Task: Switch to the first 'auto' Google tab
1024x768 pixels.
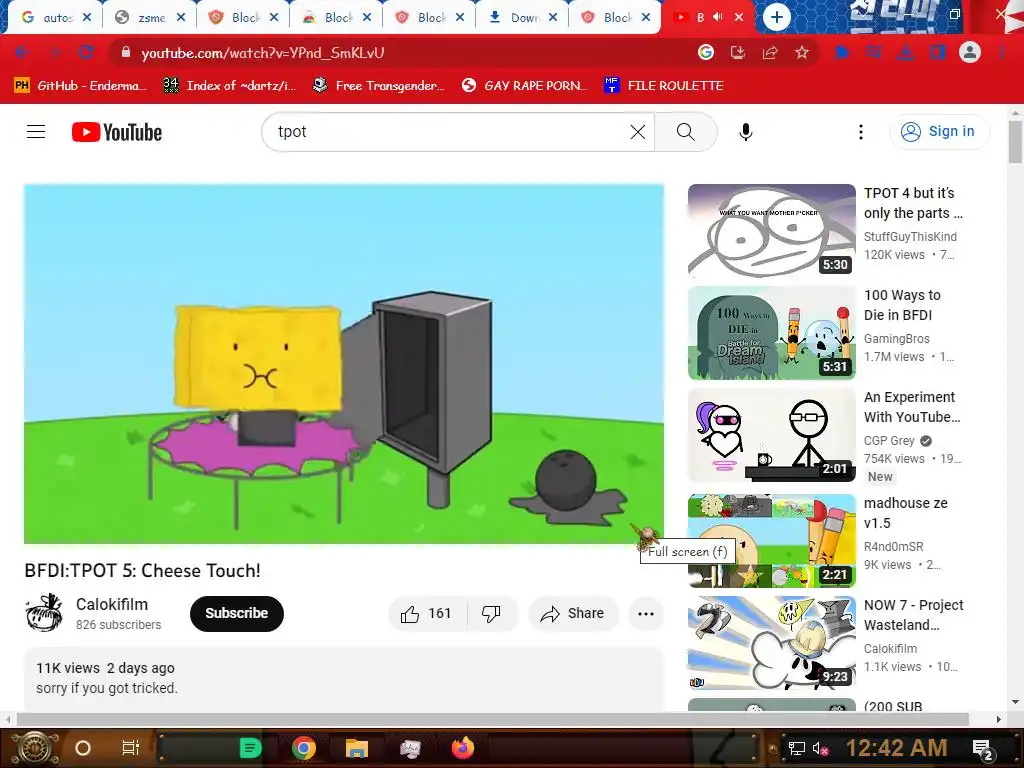Action: pyautogui.click(x=55, y=18)
